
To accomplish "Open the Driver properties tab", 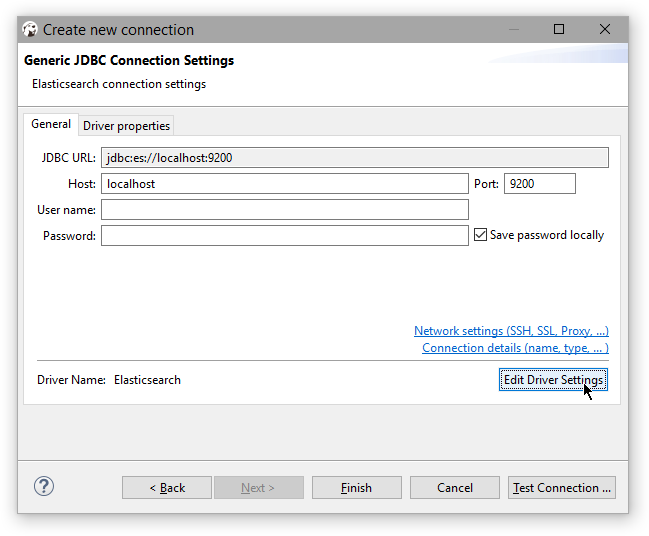I will 127,126.
